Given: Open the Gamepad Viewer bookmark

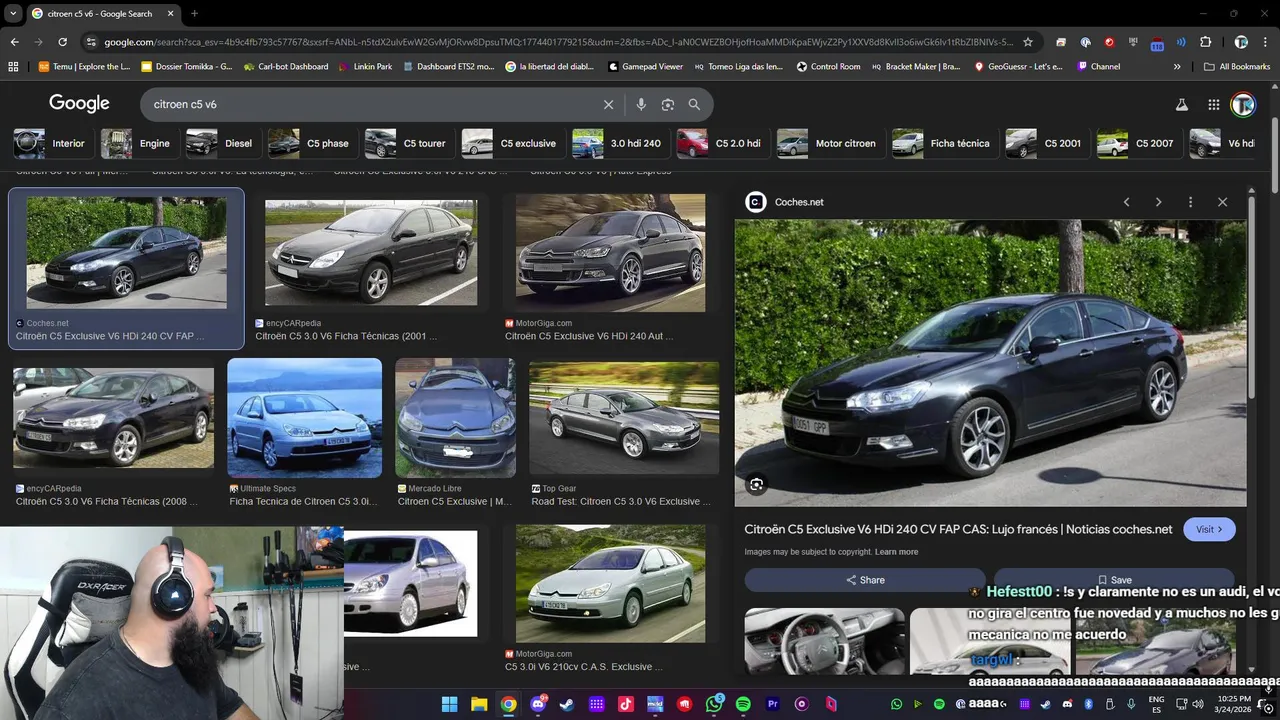Looking at the screenshot, I should 645,67.
